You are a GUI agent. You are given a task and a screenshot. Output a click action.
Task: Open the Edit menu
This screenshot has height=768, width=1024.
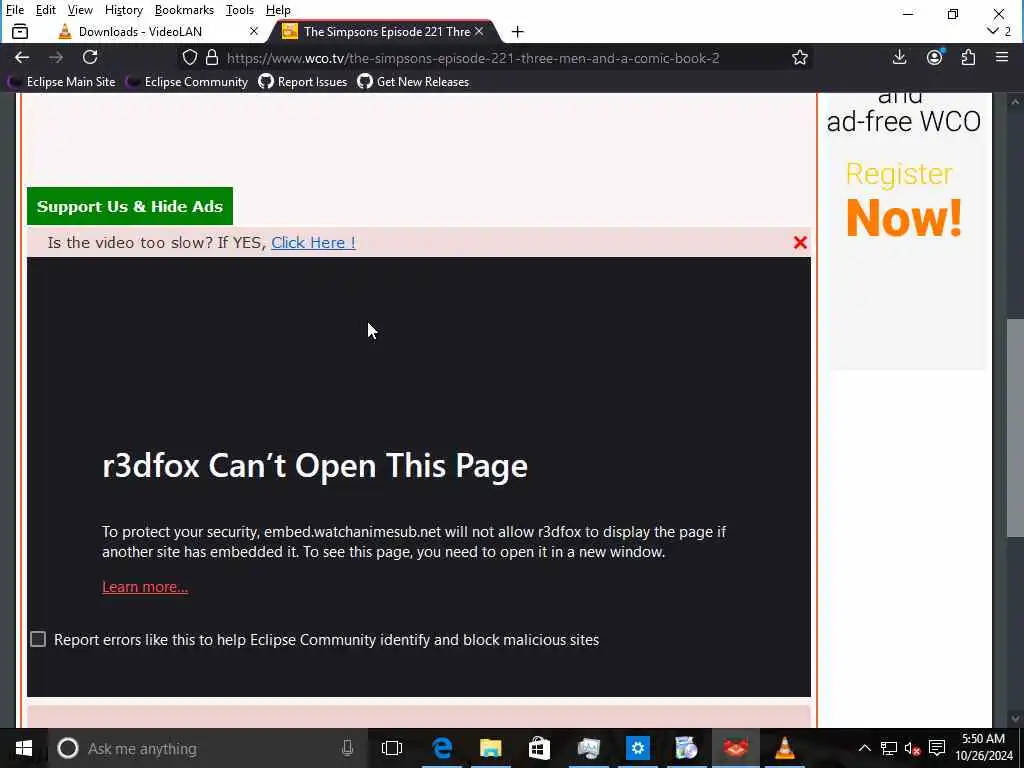click(x=46, y=10)
